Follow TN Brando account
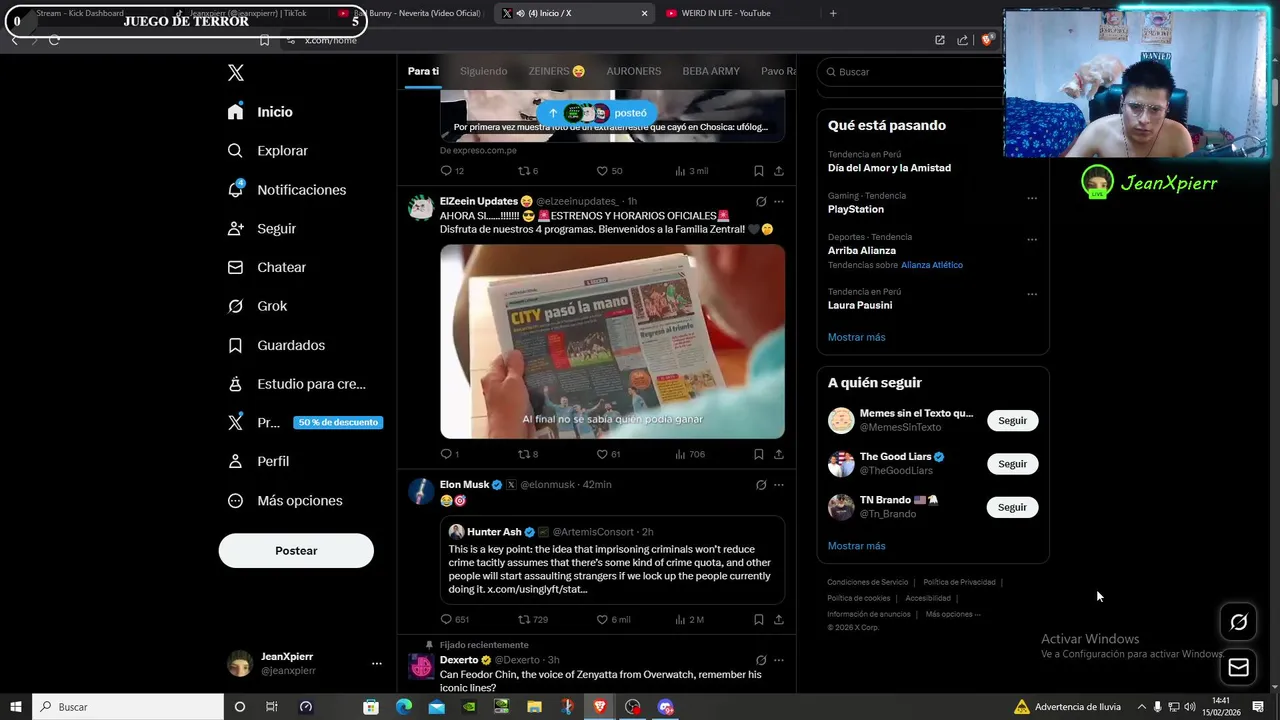 [x=1012, y=507]
